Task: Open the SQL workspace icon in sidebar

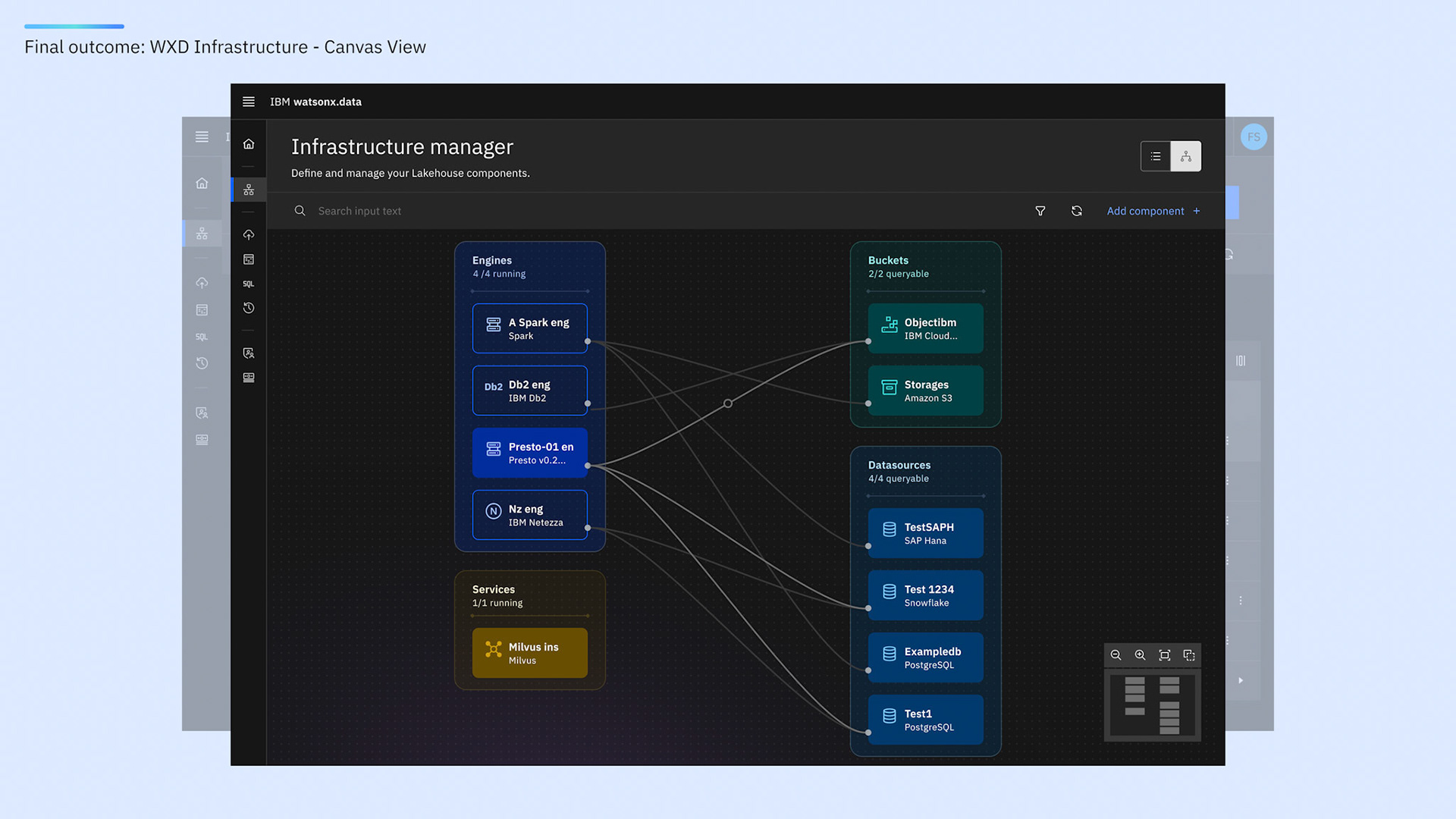Action: [248, 284]
